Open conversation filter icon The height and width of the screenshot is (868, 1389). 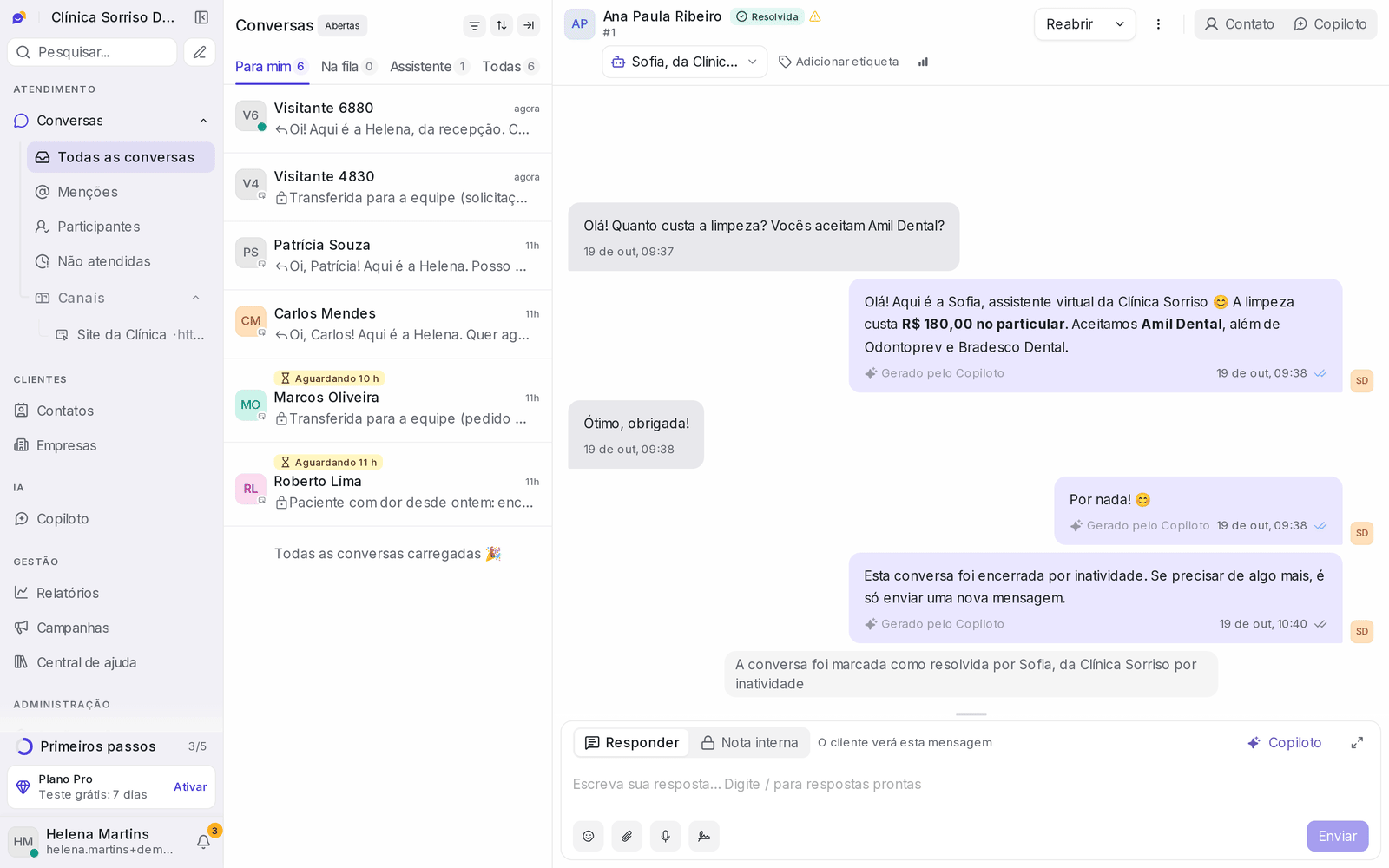click(474, 25)
